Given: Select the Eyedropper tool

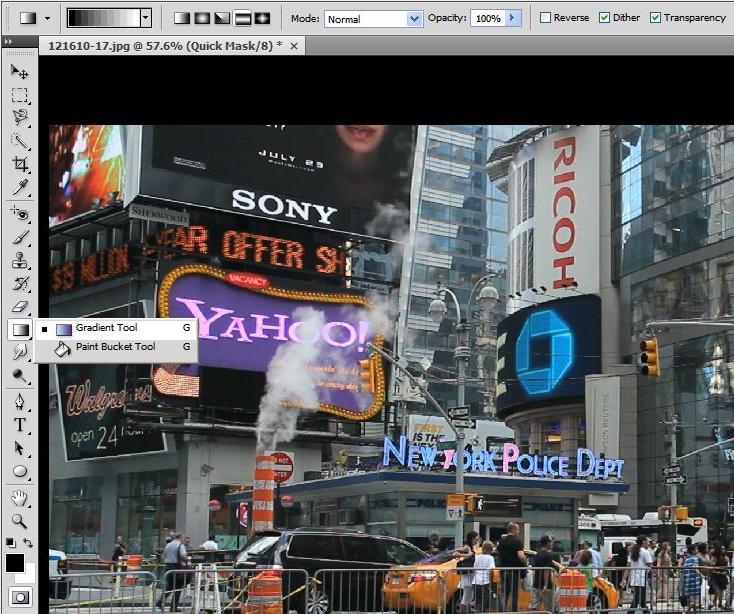Looking at the screenshot, I should [19, 187].
